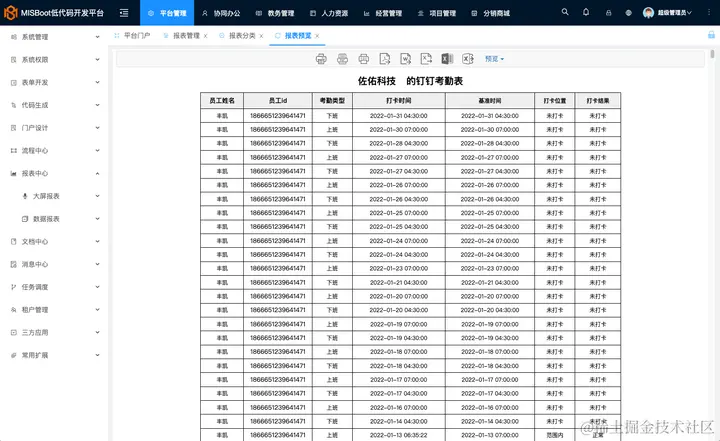Click the 打卡时间 column header

(x=399, y=100)
